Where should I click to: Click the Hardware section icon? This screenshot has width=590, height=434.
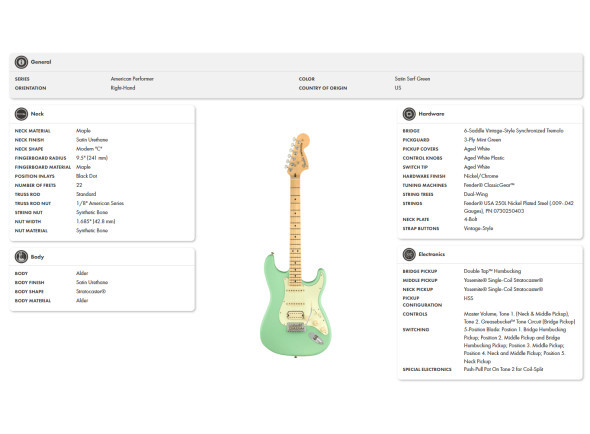pyautogui.click(x=409, y=114)
